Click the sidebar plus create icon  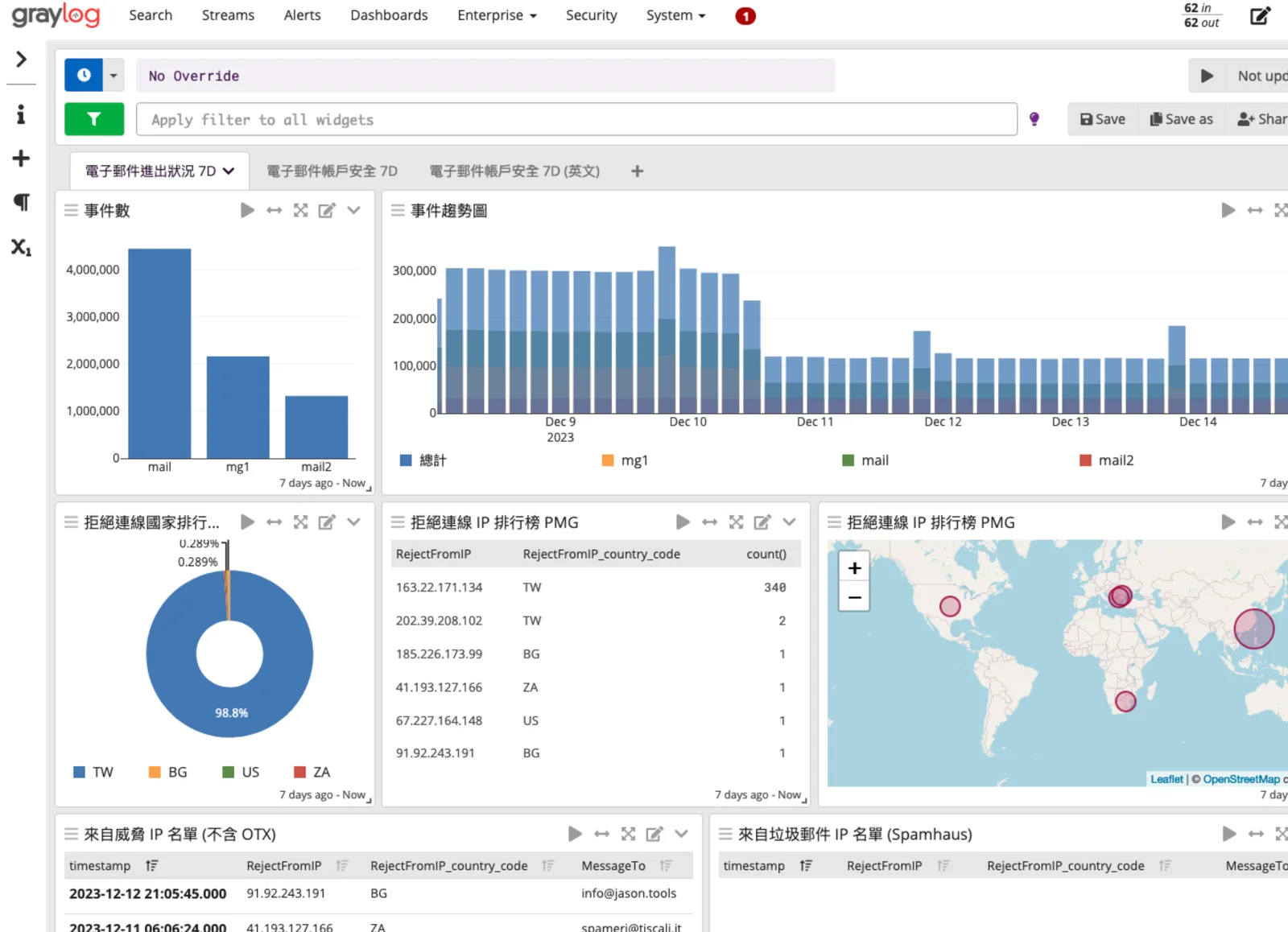(x=21, y=159)
